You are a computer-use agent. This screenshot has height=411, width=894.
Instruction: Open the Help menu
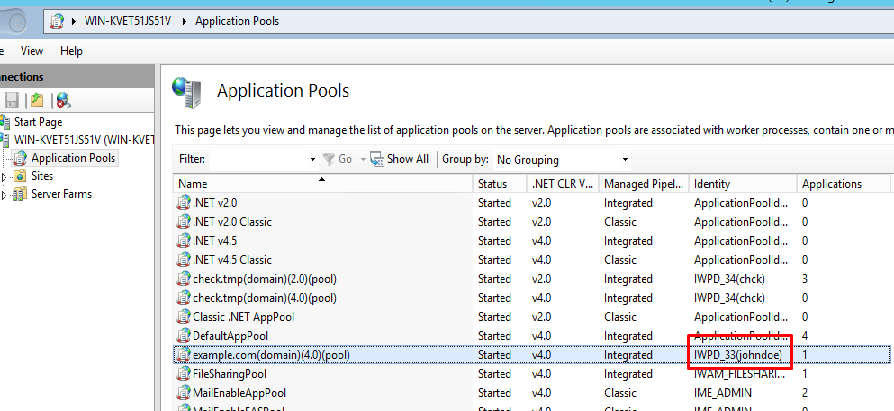tap(71, 51)
